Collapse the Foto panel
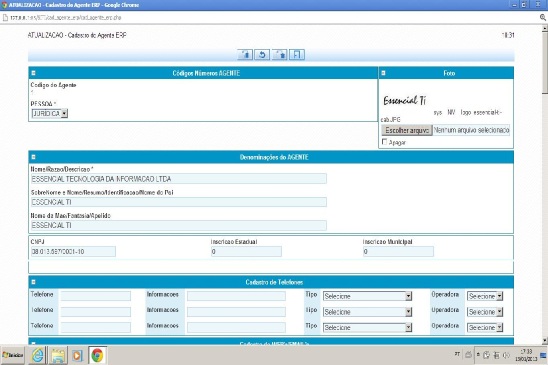Screen dimensions: 548x365 pyautogui.click(x=383, y=73)
